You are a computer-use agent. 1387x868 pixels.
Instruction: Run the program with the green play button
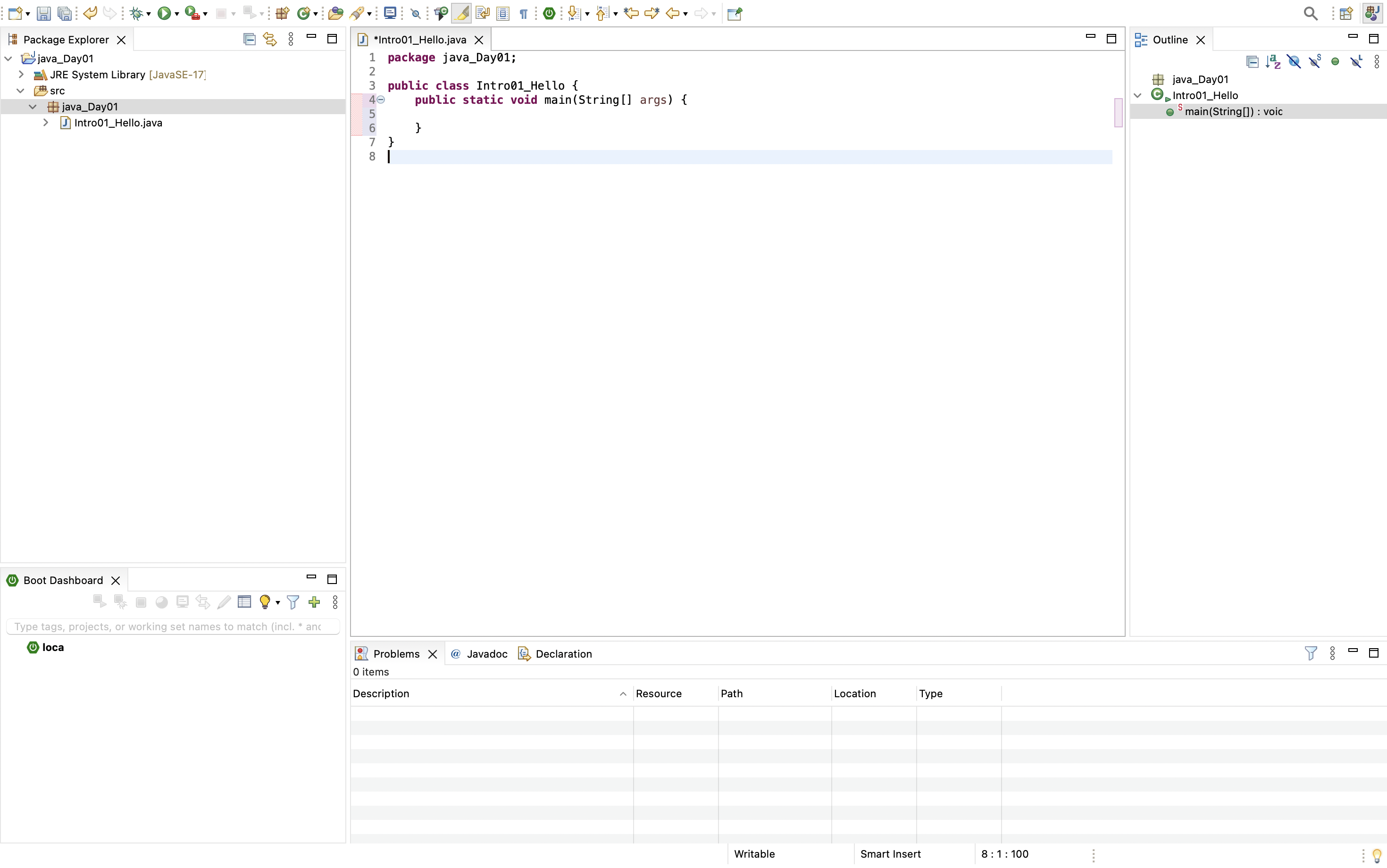click(x=164, y=13)
